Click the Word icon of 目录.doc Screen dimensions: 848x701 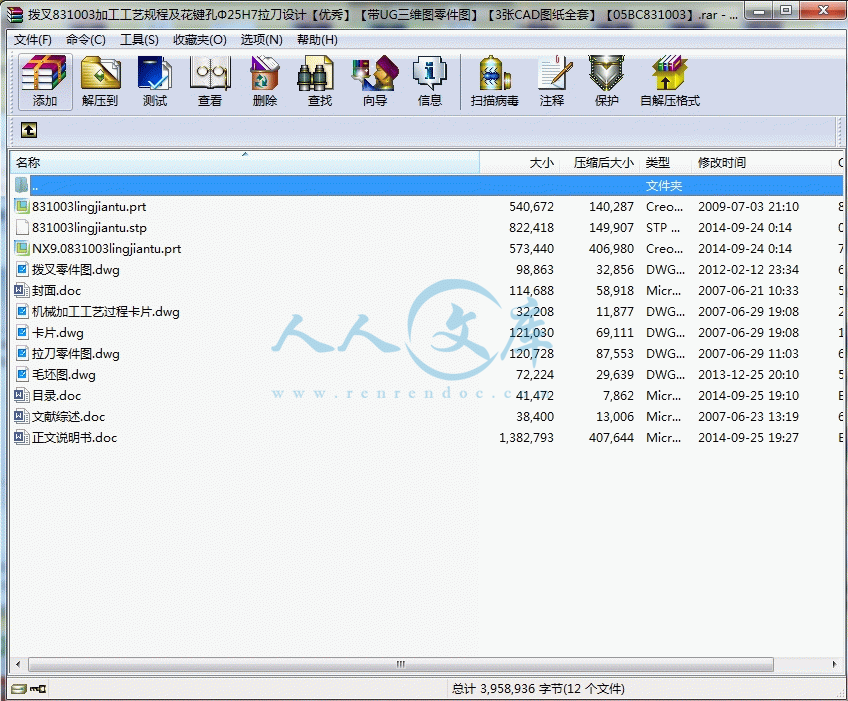point(22,395)
